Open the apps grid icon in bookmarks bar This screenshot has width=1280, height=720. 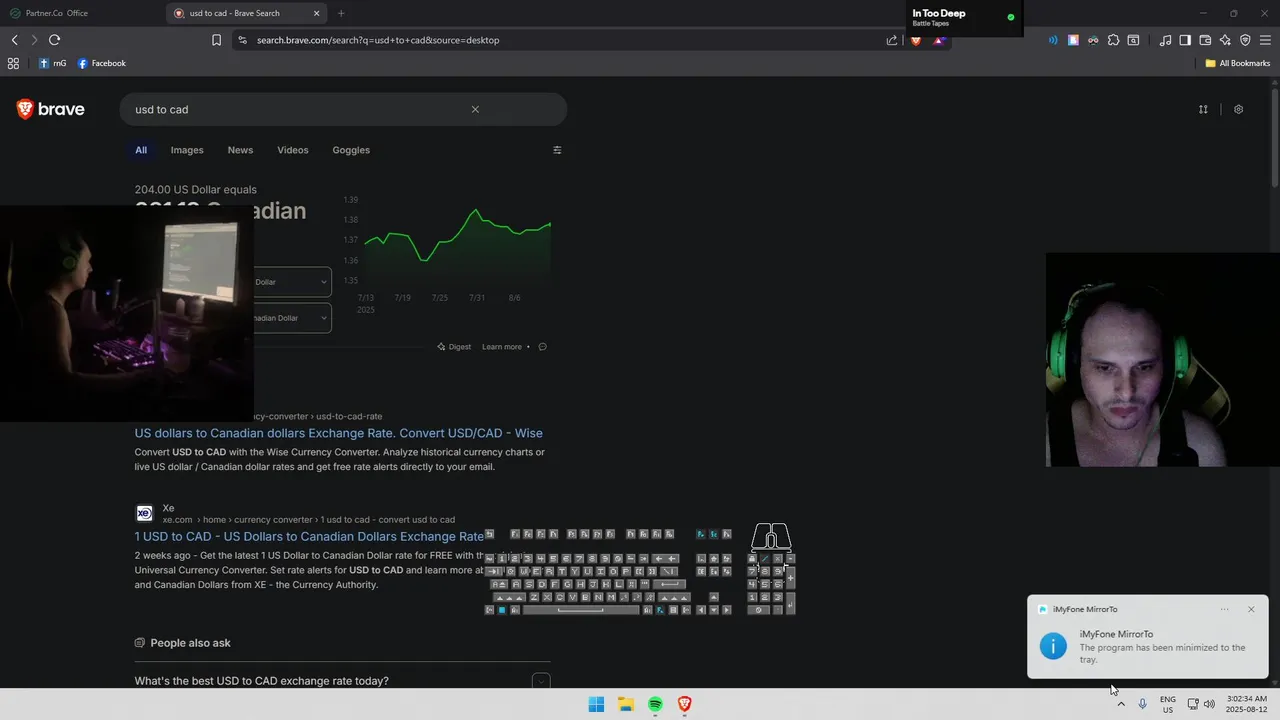click(x=13, y=63)
